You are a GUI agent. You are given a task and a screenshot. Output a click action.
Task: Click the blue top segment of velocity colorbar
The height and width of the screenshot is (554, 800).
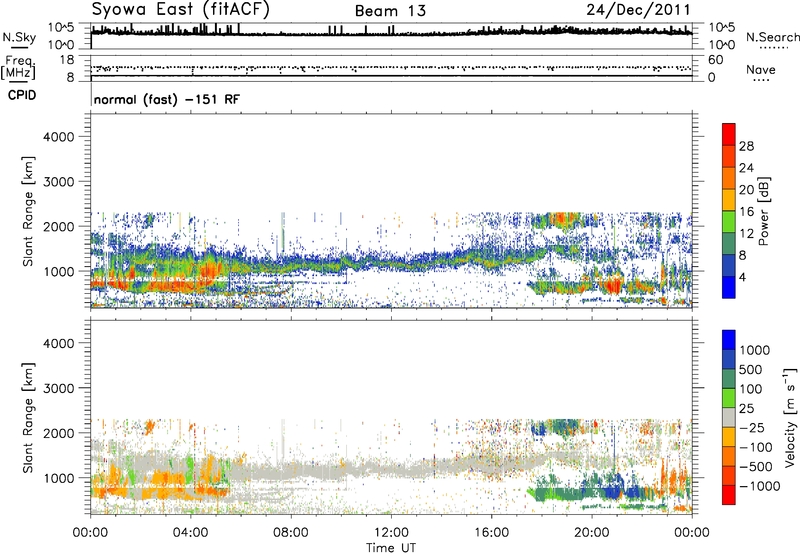(729, 340)
